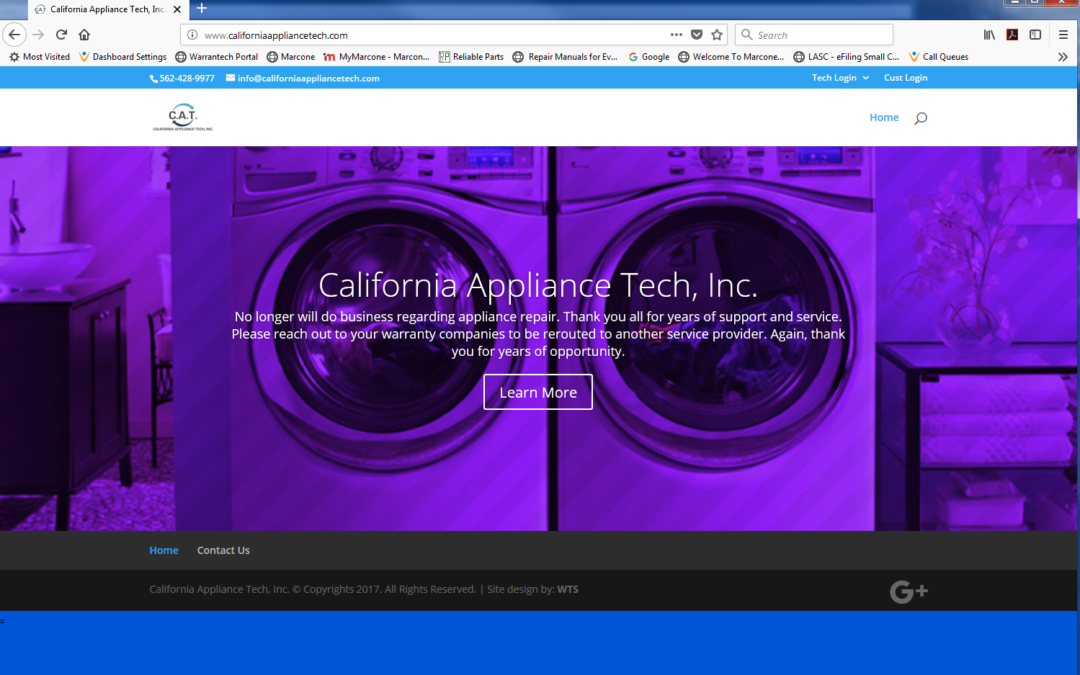The height and width of the screenshot is (675, 1080).
Task: Expand the Tech Login dropdown
Action: click(839, 77)
